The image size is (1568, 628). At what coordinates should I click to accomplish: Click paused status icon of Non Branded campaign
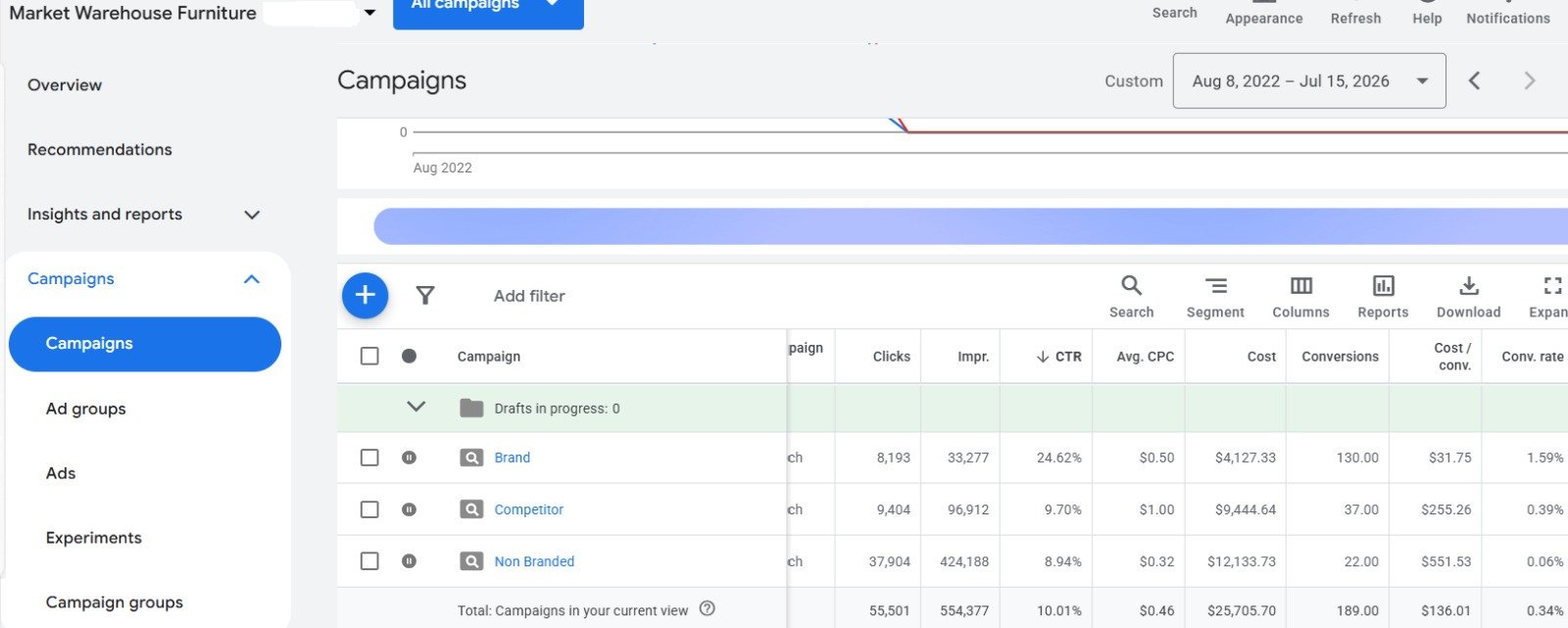click(x=409, y=561)
